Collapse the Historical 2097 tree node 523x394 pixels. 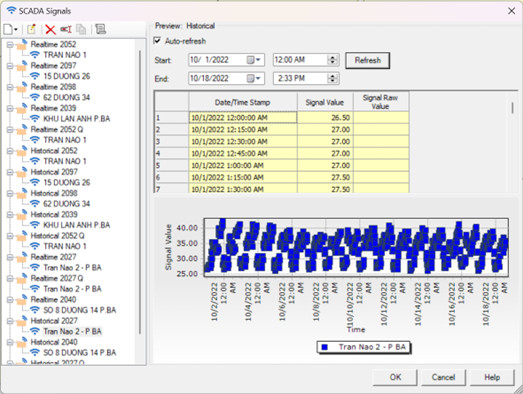(x=10, y=172)
